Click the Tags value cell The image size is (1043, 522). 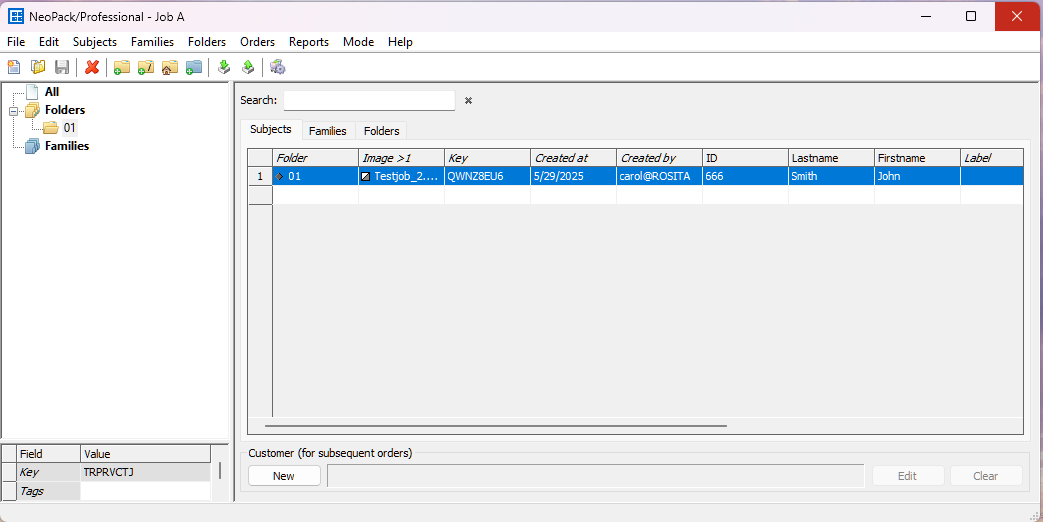point(145,491)
